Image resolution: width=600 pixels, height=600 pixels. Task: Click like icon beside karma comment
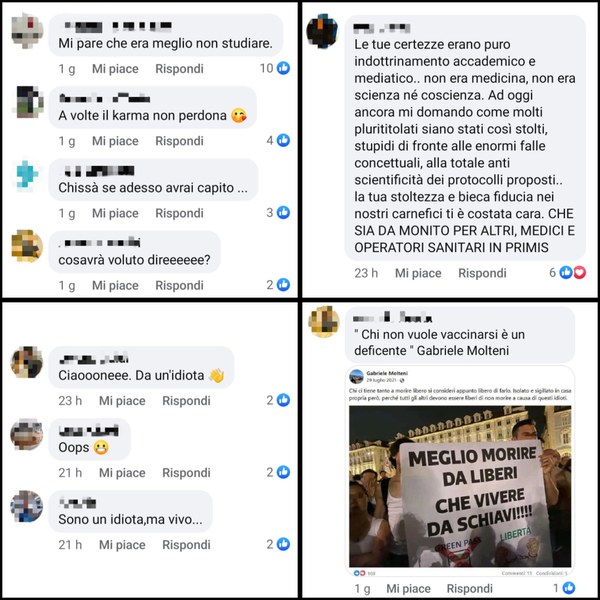pyautogui.click(x=283, y=140)
